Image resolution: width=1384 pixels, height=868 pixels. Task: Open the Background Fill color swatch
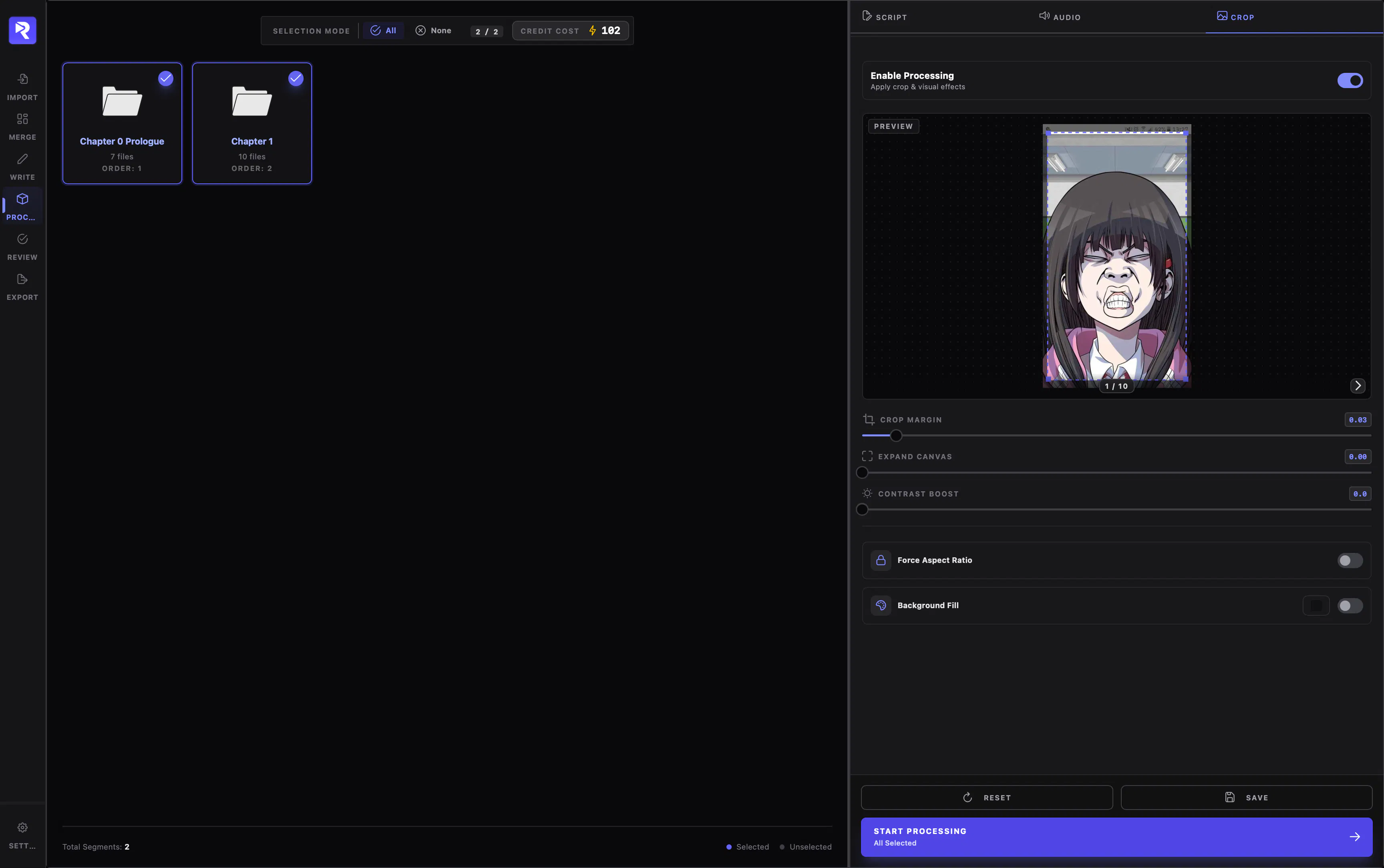pyautogui.click(x=1316, y=606)
